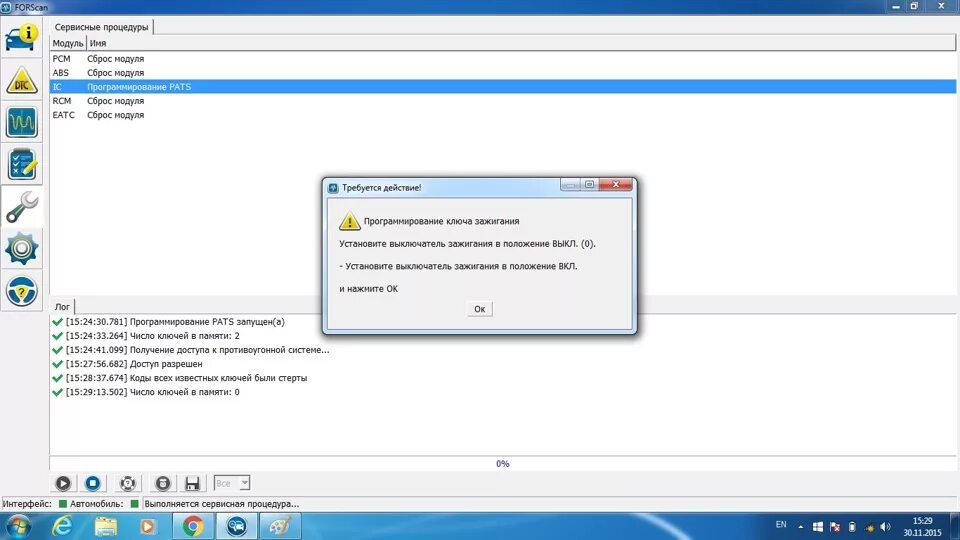Open the DTC trouble codes section
The height and width of the screenshot is (540, 960).
coord(21,80)
